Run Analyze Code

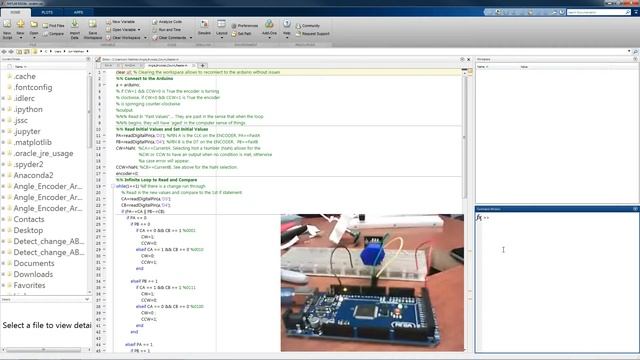coord(167,22)
